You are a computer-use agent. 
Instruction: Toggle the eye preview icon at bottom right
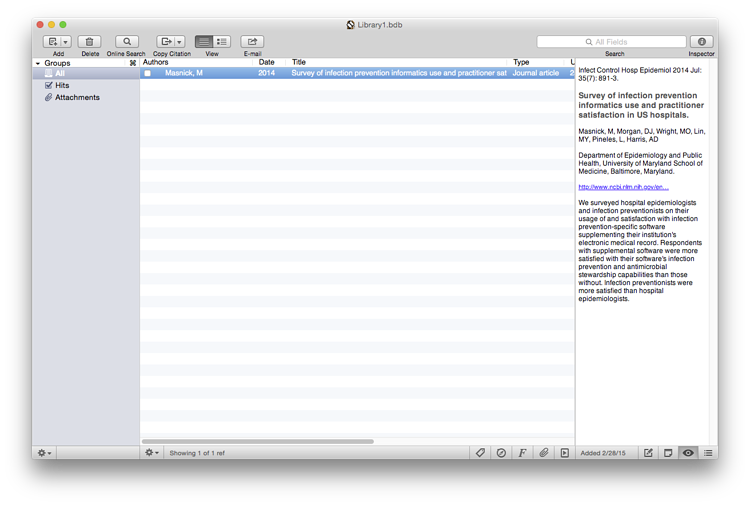[688, 453]
